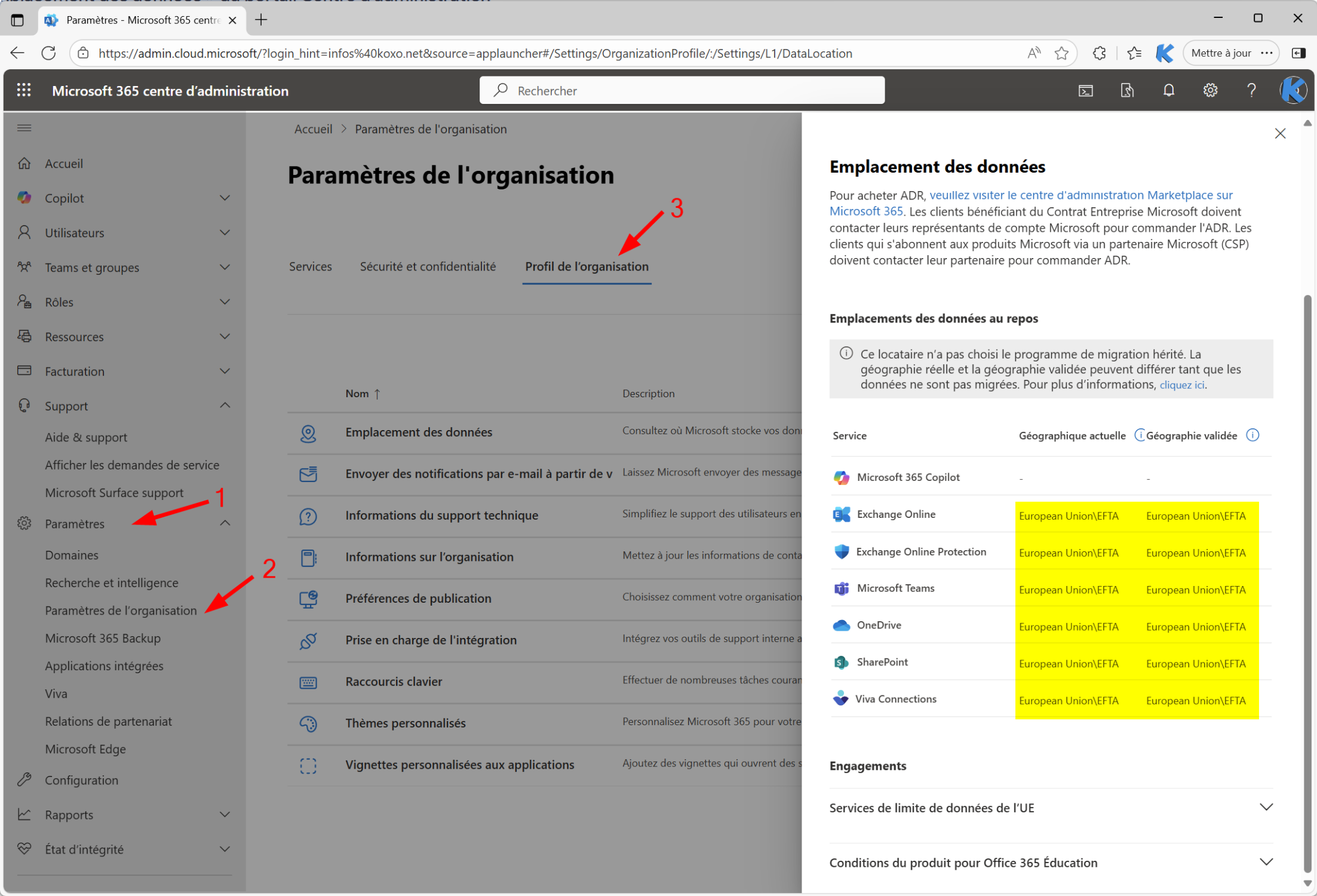
Task: Close the Emplacement des données panel
Action: tap(1280, 133)
